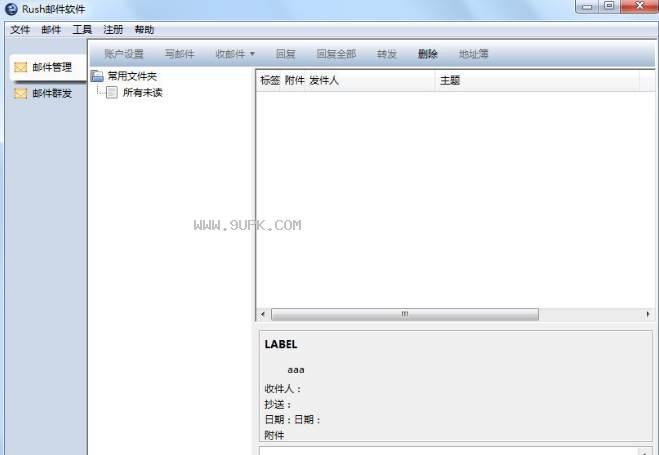659x455 pixels.
Task: Maximize the Rush邮件软件 window
Action: pyautogui.click(x=609, y=6)
